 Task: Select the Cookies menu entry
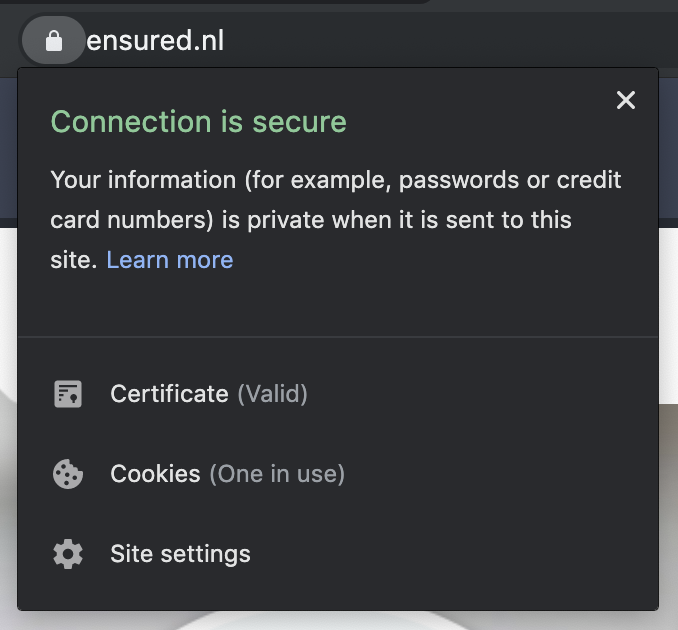pyautogui.click(x=156, y=474)
